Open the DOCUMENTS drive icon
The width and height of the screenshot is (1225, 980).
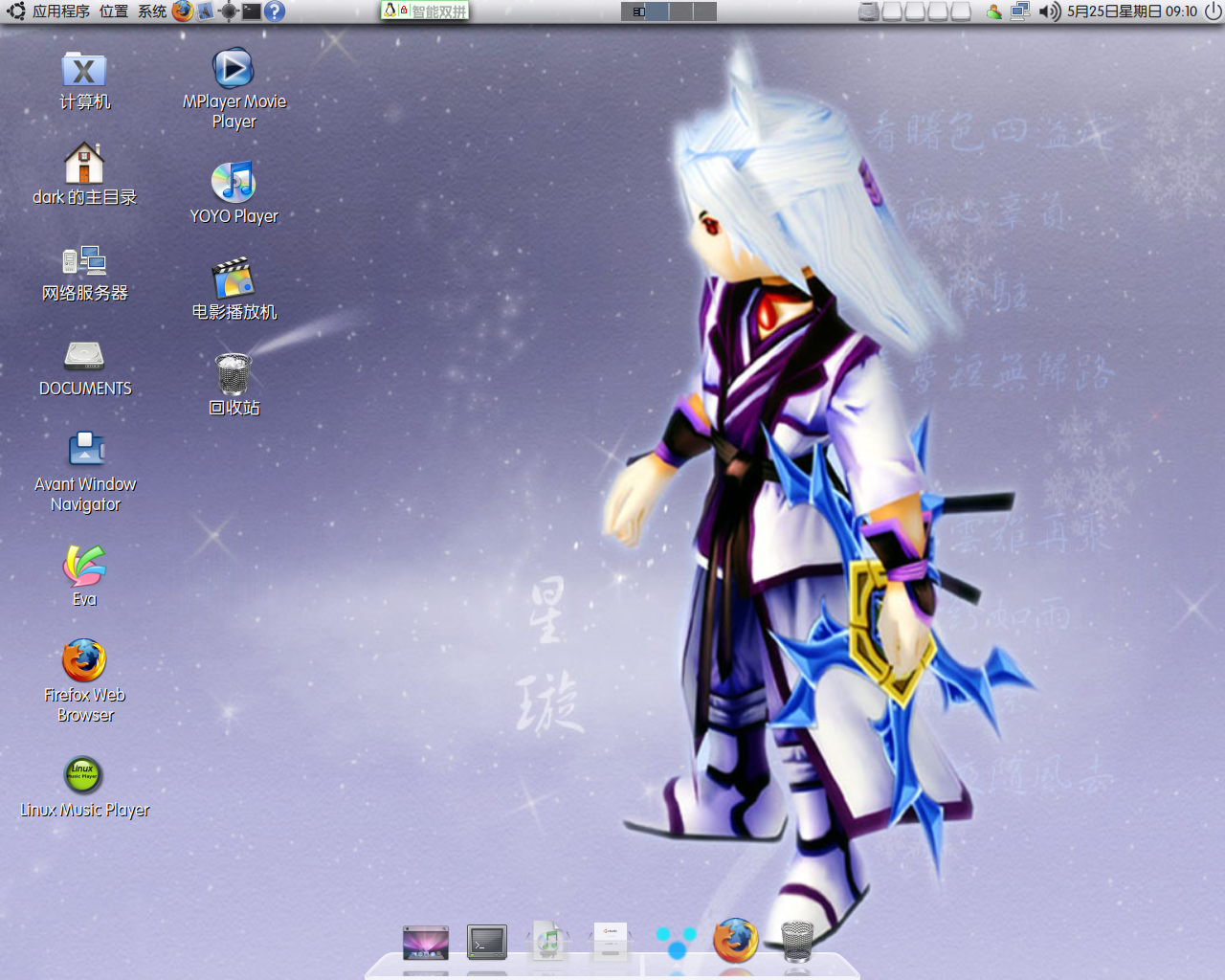point(84,368)
